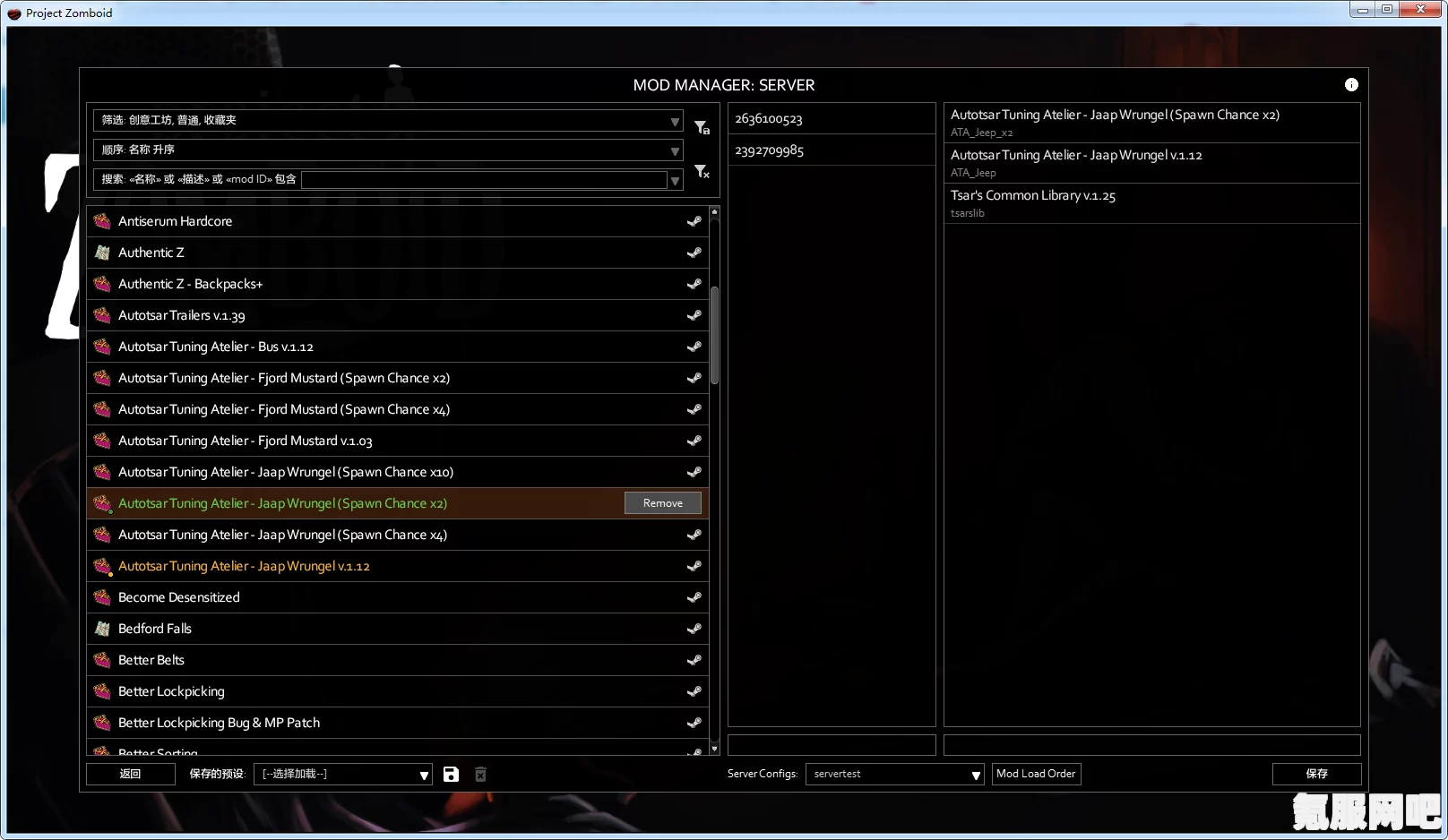This screenshot has height=840, width=1448.
Task: Open the 搜索 search options dropdown arrow
Action: 676,180
